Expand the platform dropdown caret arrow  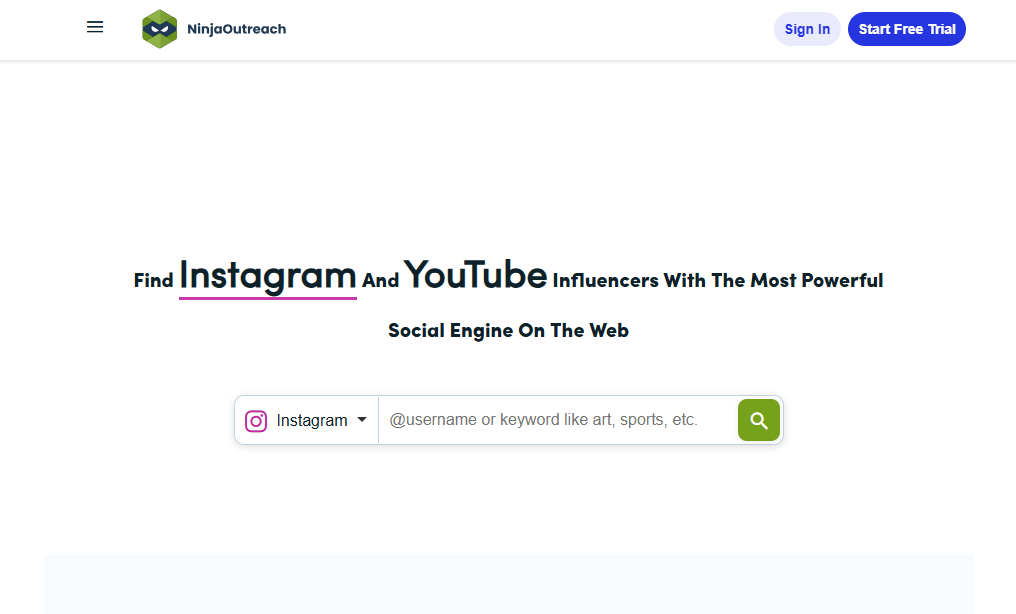point(362,420)
